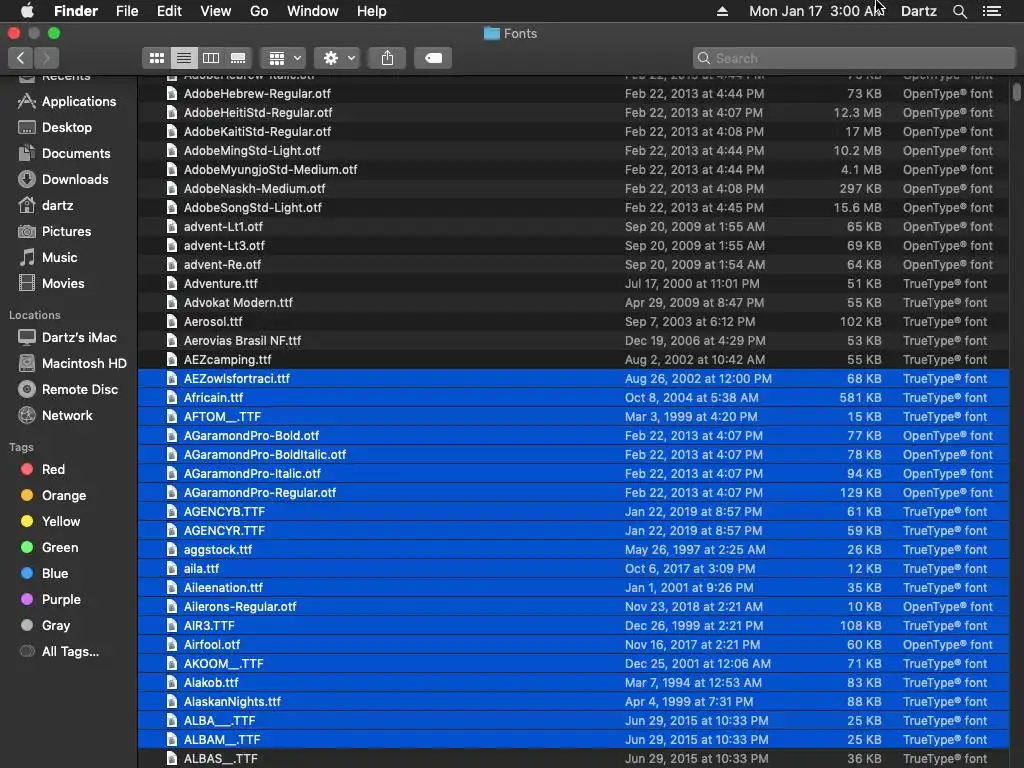Viewport: 1024px width, 768px height.
Task: Switch to list view in toolbar
Action: (x=184, y=58)
